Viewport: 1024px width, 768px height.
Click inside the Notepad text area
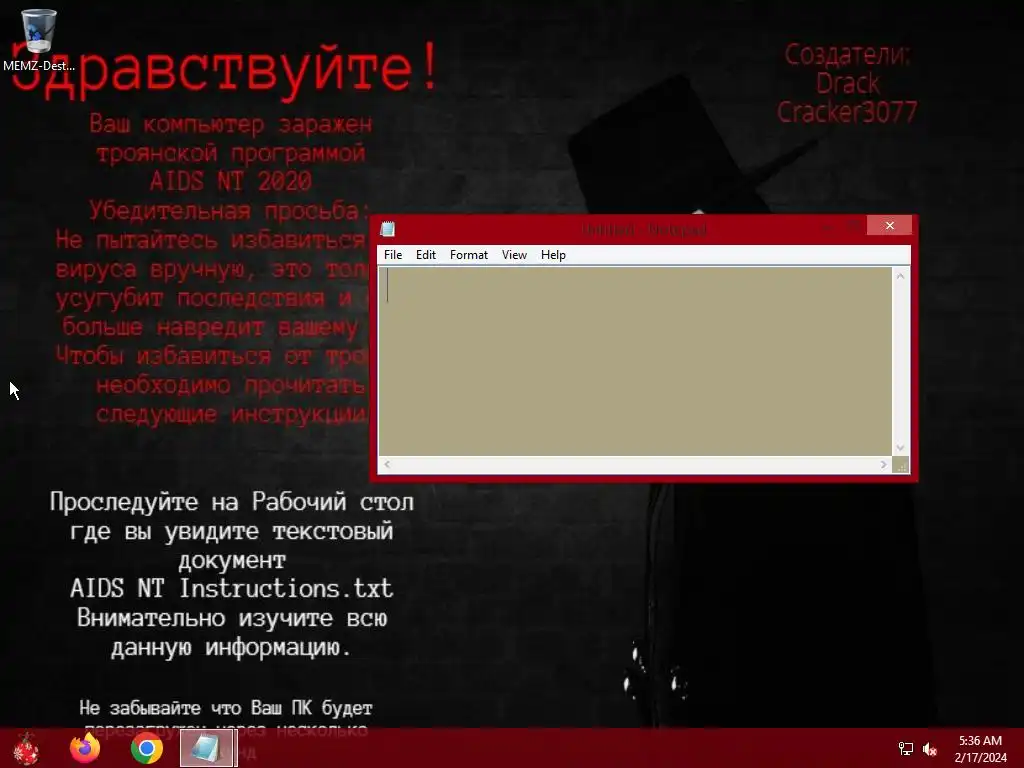635,361
